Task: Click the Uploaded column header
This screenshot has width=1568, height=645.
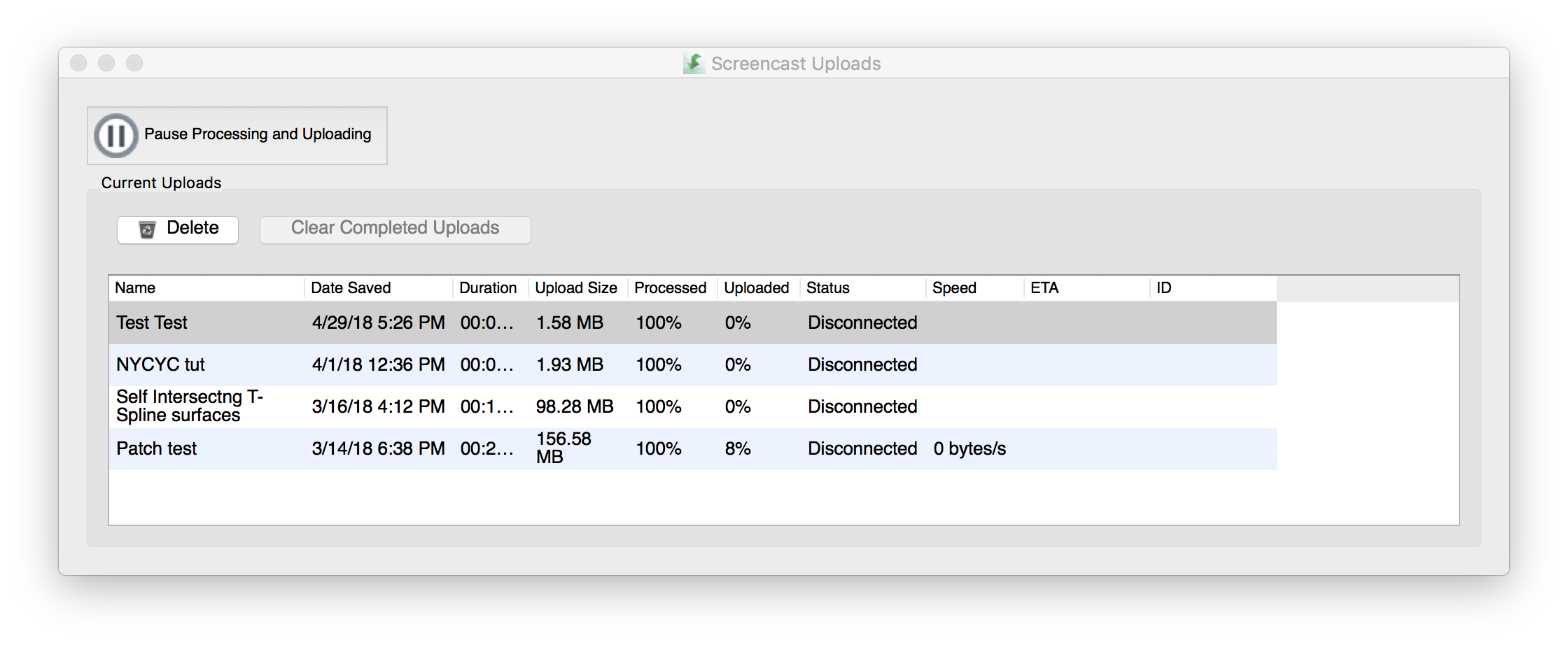Action: point(757,288)
